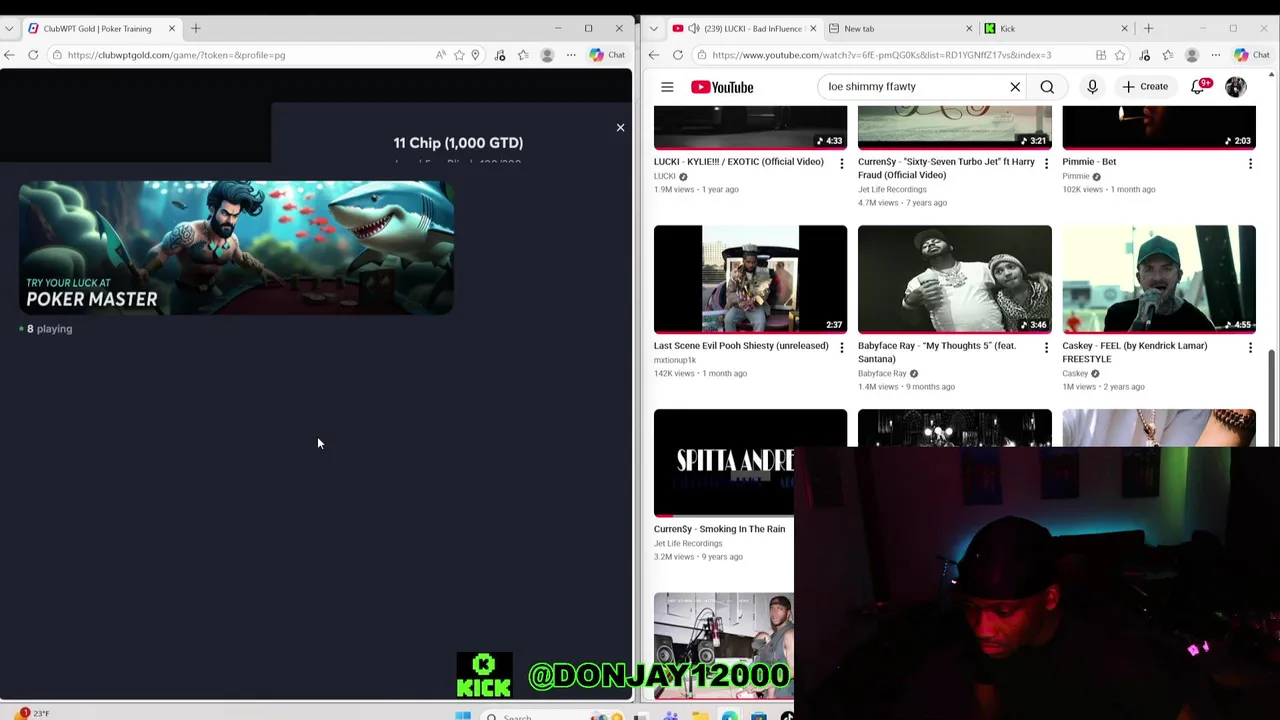This screenshot has height=720, width=1280.
Task: Open Copilot Chat in the YouTube browser window
Action: tap(1251, 55)
